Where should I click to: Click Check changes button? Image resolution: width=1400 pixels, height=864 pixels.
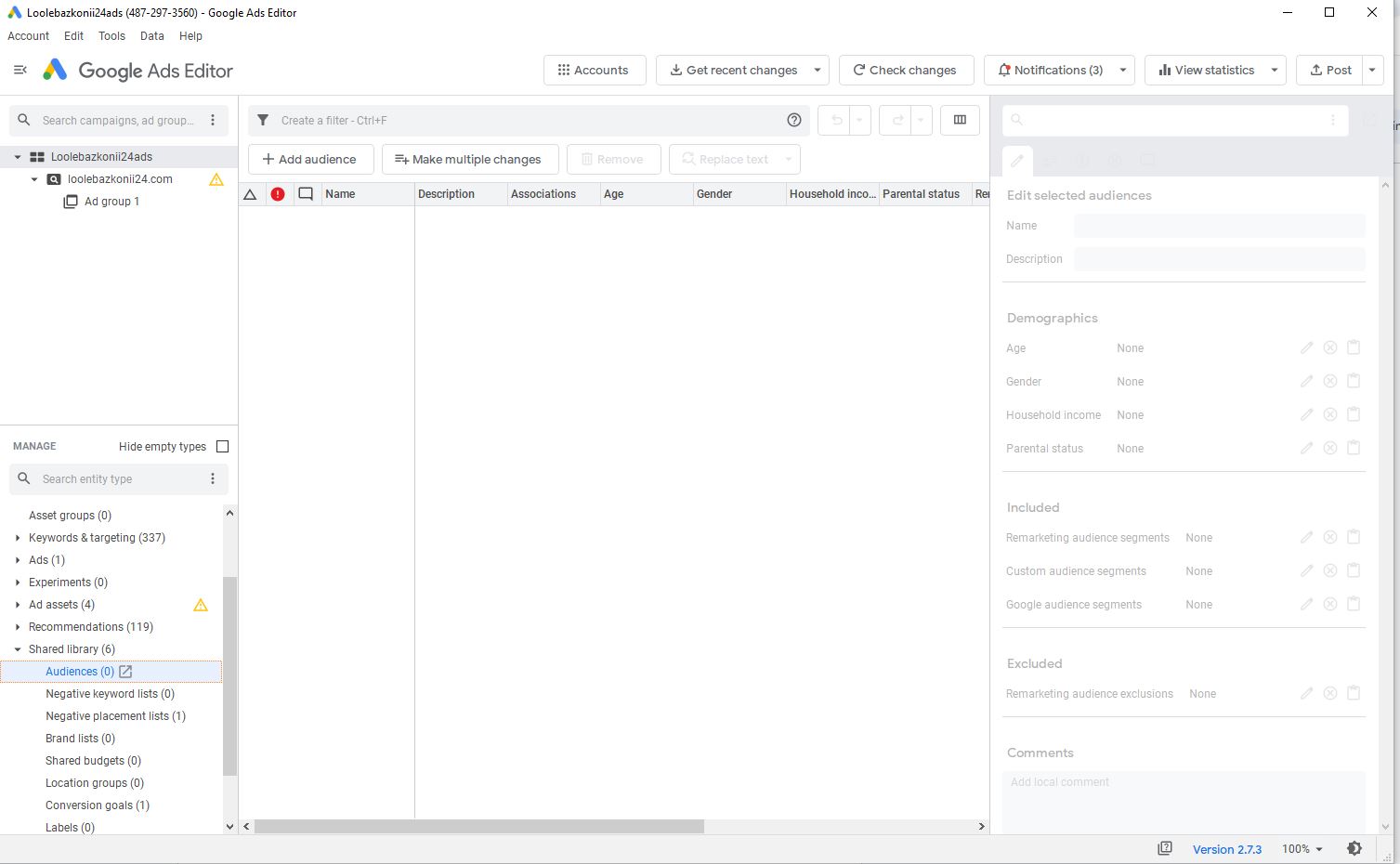pos(906,70)
